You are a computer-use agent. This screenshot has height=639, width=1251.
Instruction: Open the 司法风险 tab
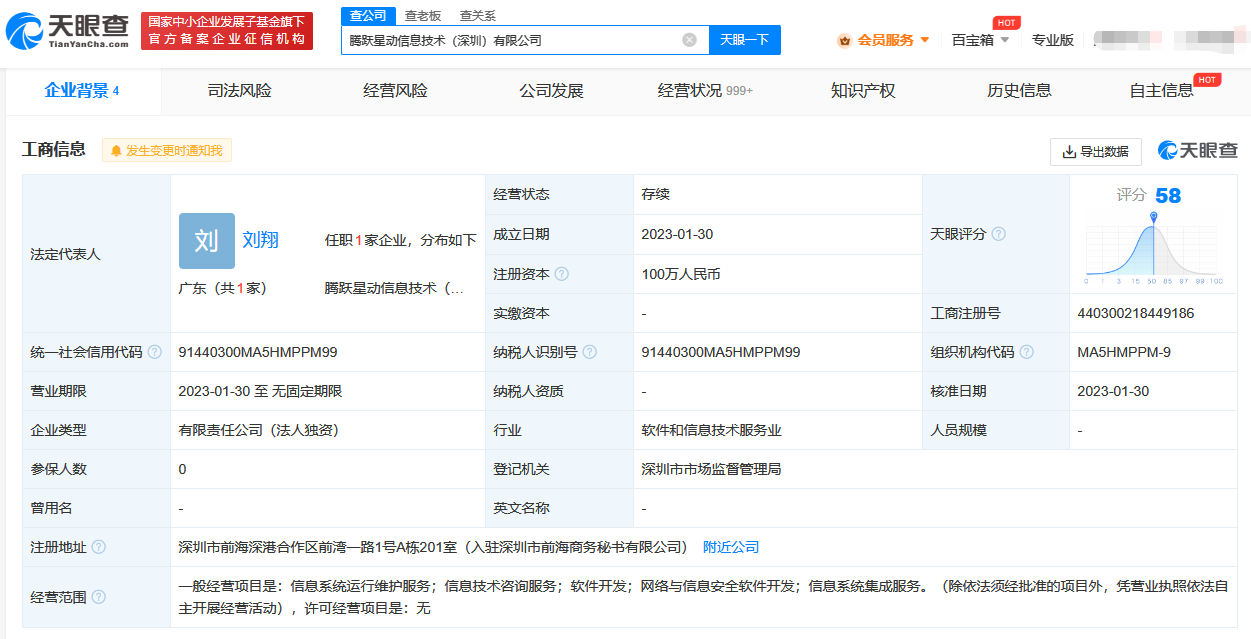tap(239, 91)
